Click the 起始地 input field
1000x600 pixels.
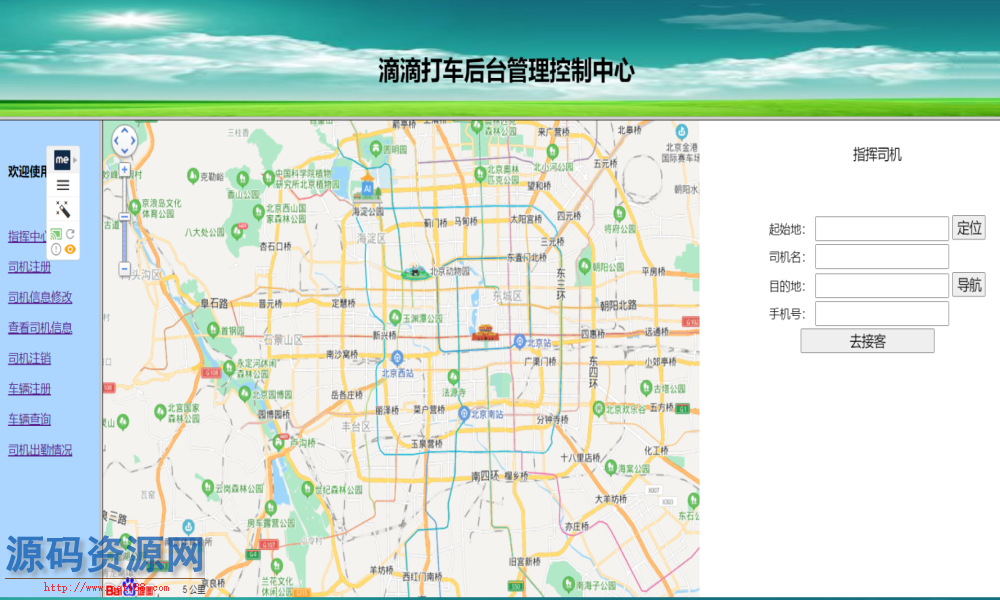pos(882,228)
